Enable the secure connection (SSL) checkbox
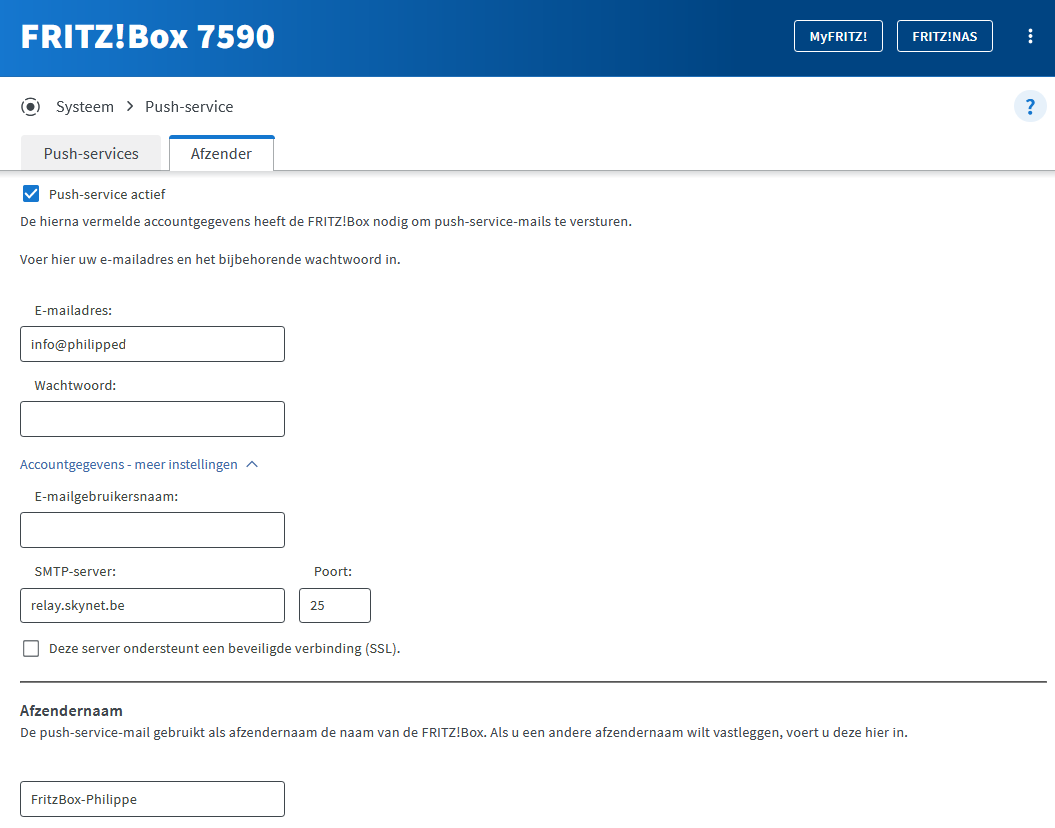Viewport: 1055px width, 828px height. (31, 648)
